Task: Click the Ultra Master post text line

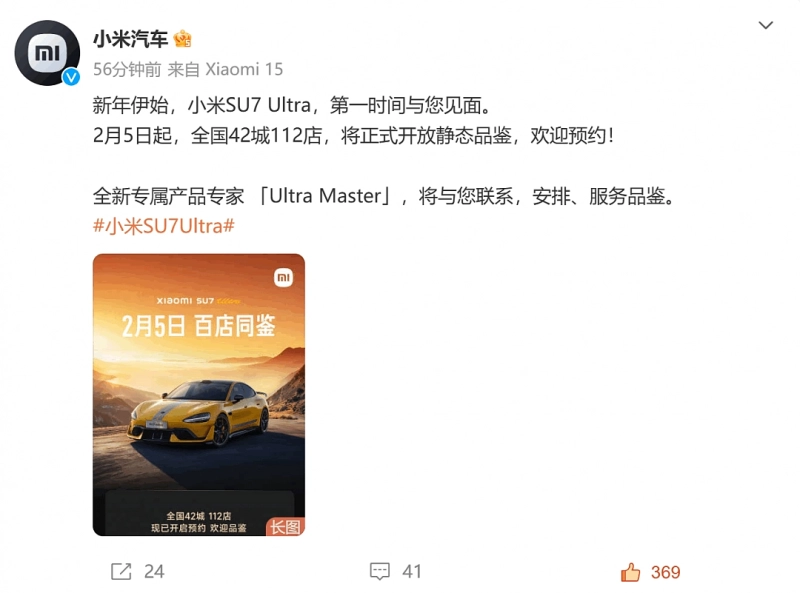Action: [386, 196]
